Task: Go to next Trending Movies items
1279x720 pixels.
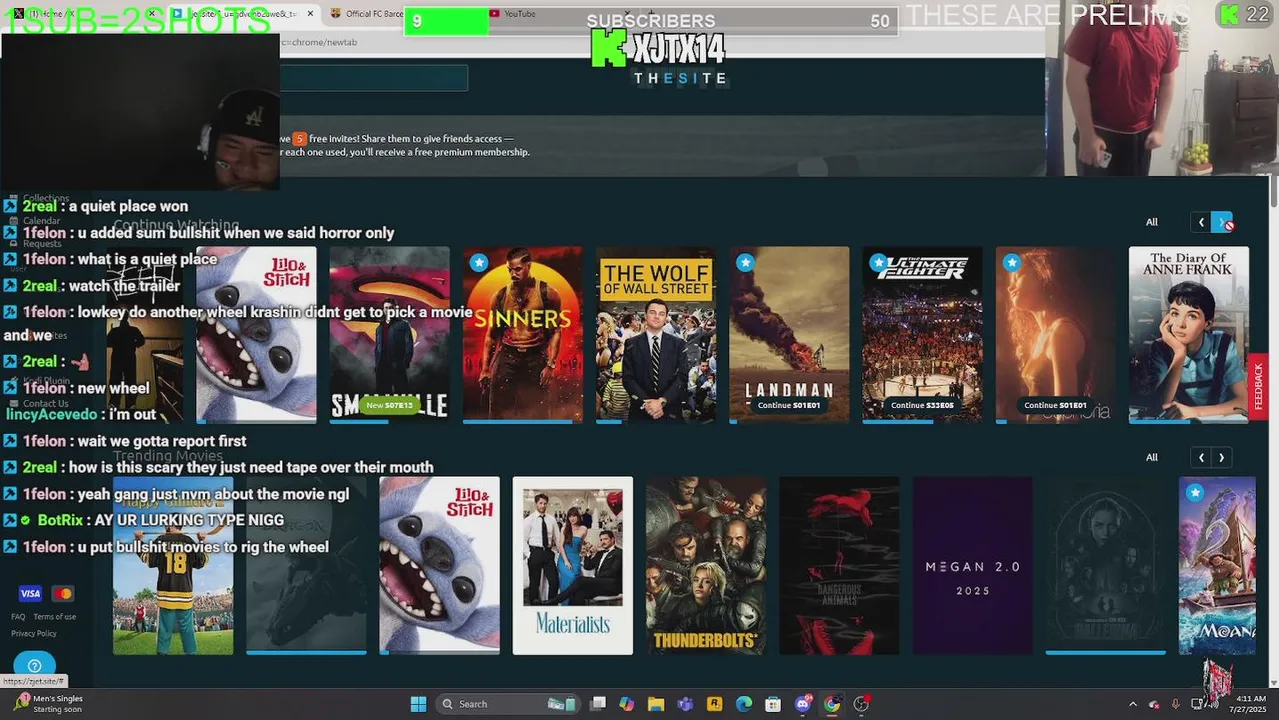Action: pyautogui.click(x=1221, y=457)
